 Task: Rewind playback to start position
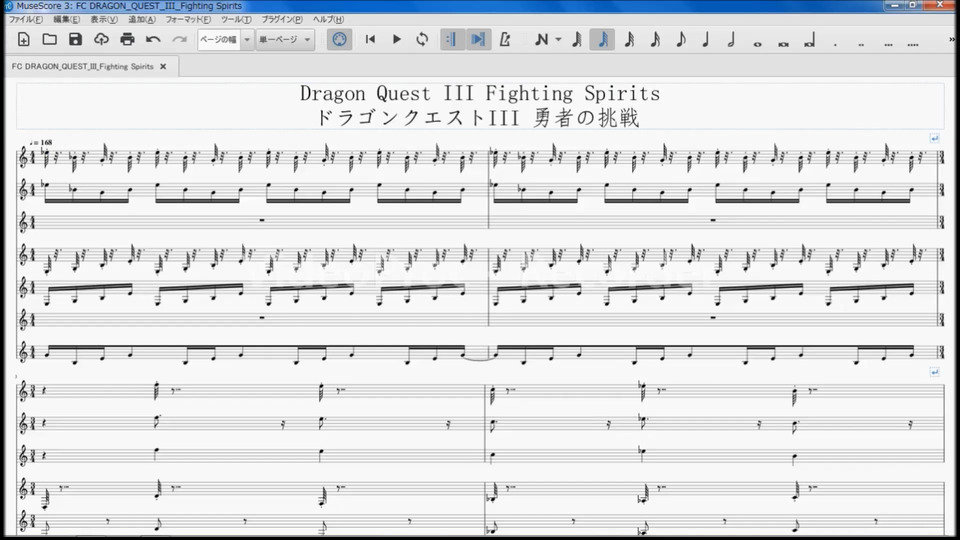click(370, 40)
